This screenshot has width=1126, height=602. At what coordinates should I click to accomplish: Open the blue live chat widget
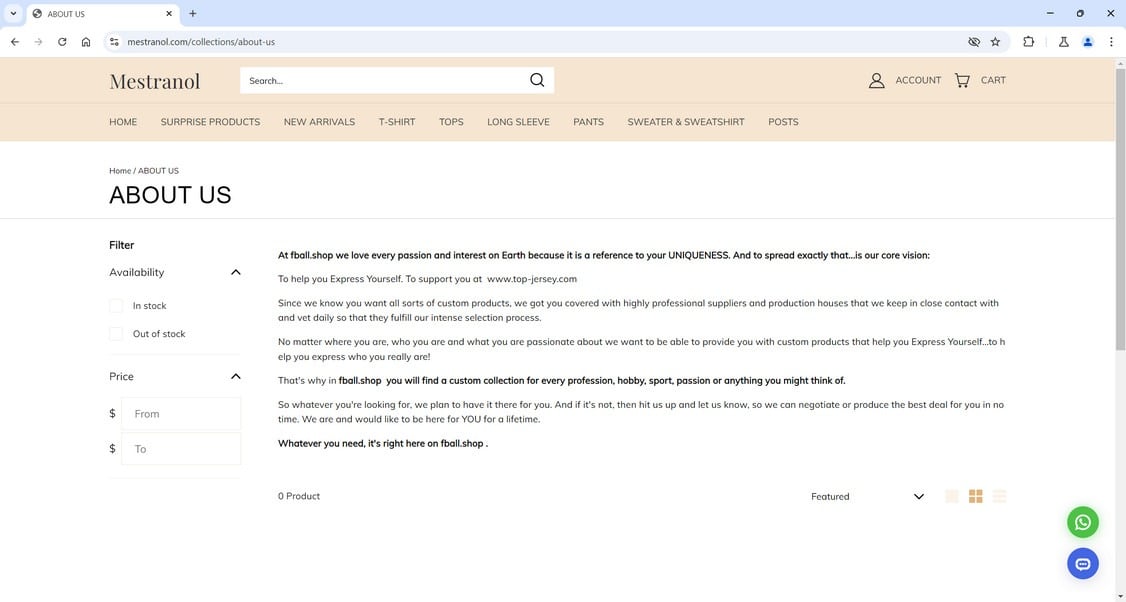pos(1082,564)
